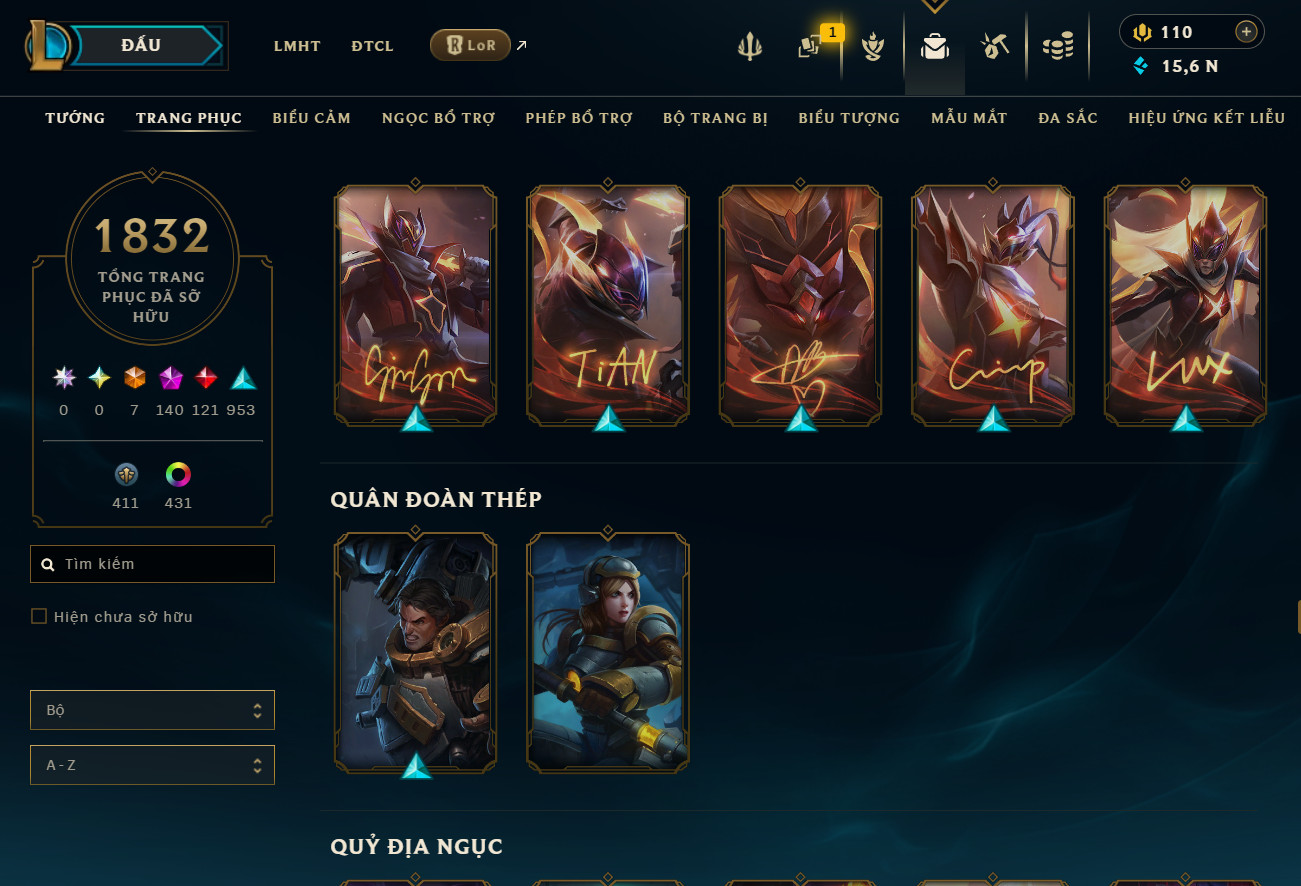The width and height of the screenshot is (1301, 886).
Task: Switch to the TƯỚNG tab
Action: click(75, 118)
